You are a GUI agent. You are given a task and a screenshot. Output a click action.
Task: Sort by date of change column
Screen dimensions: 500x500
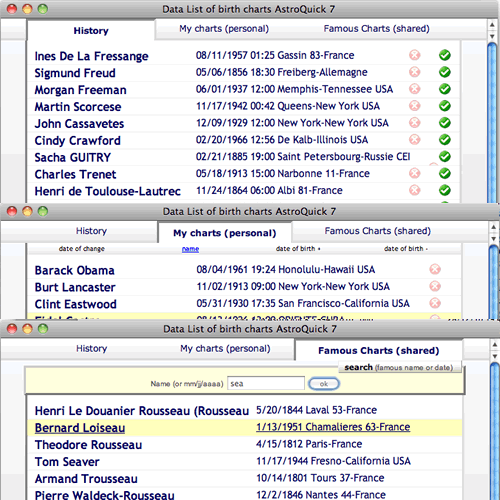[x=82, y=249]
